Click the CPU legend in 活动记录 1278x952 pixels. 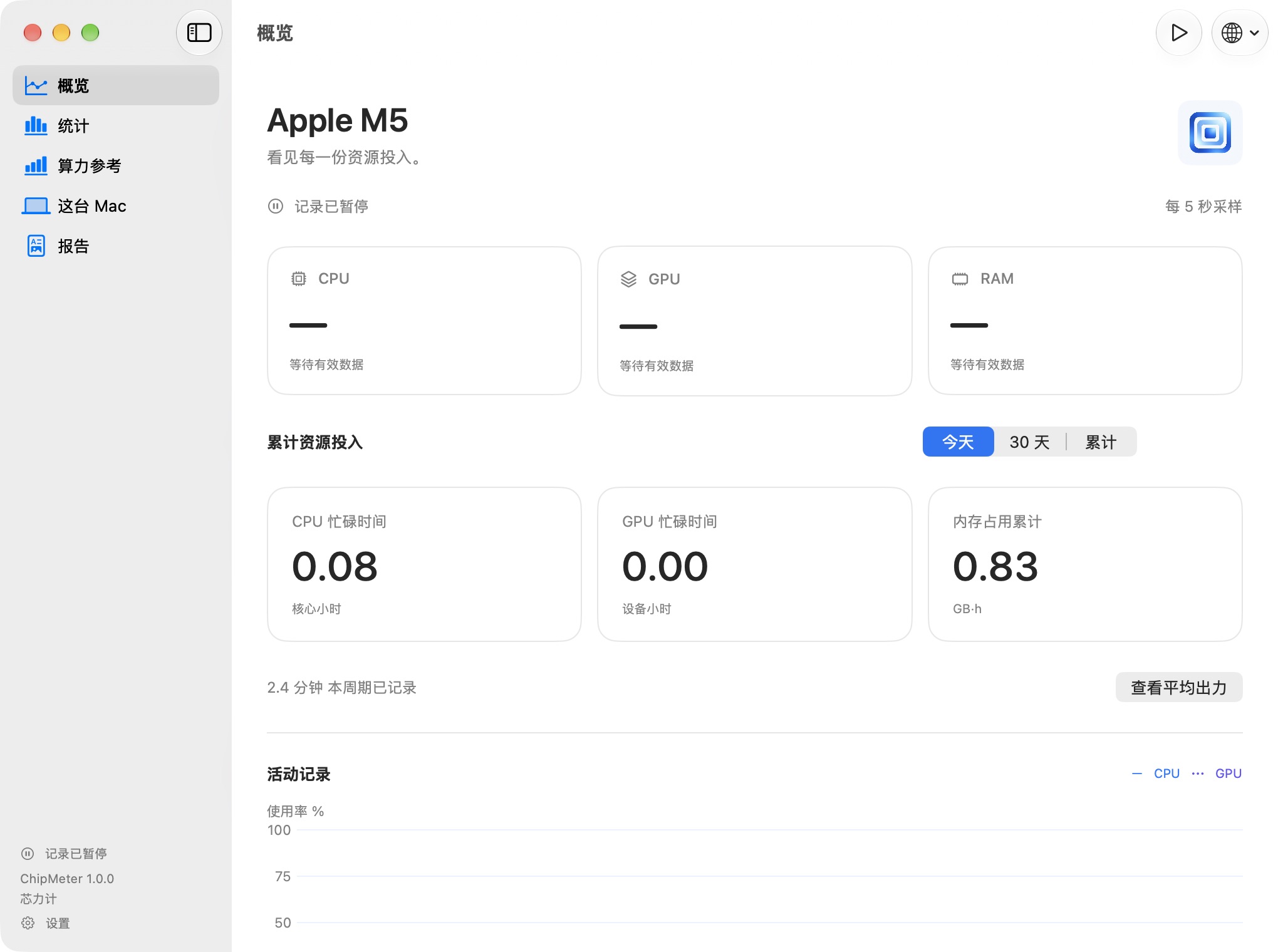pyautogui.click(x=1156, y=774)
